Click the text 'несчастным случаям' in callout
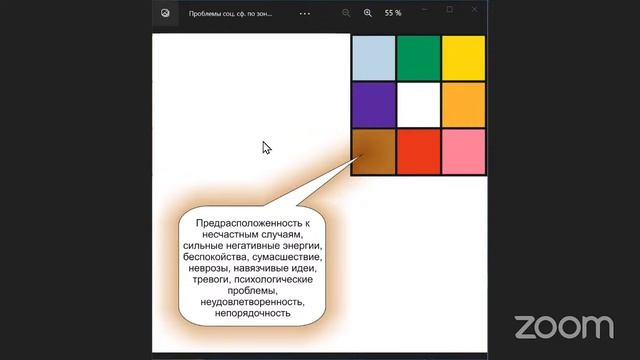The width and height of the screenshot is (640, 360). point(252,235)
